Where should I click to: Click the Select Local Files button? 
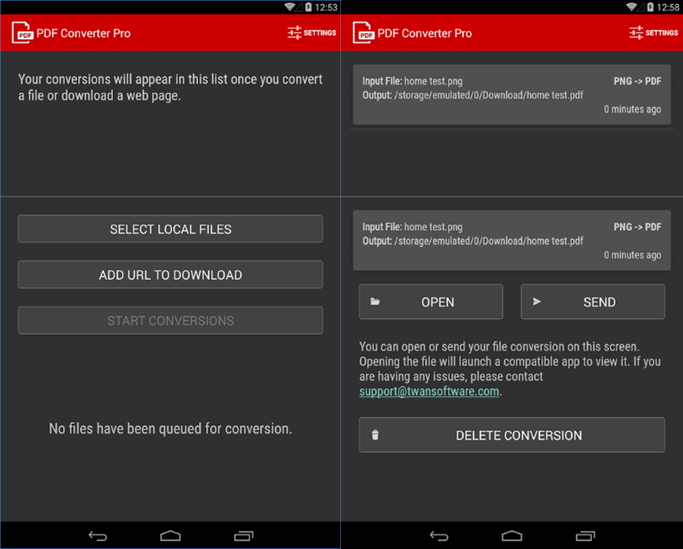pyautogui.click(x=170, y=229)
